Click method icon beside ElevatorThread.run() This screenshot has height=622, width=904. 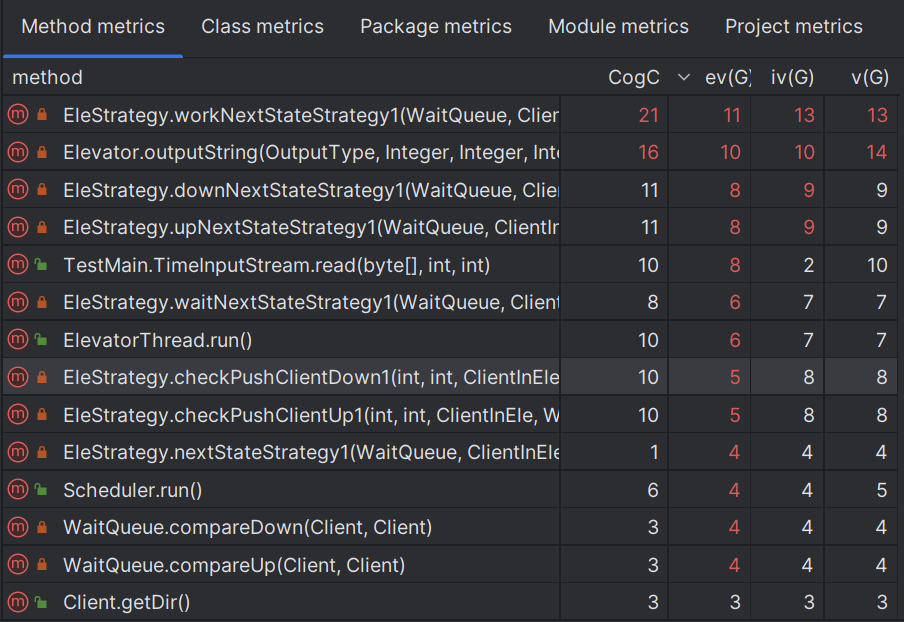(18, 340)
